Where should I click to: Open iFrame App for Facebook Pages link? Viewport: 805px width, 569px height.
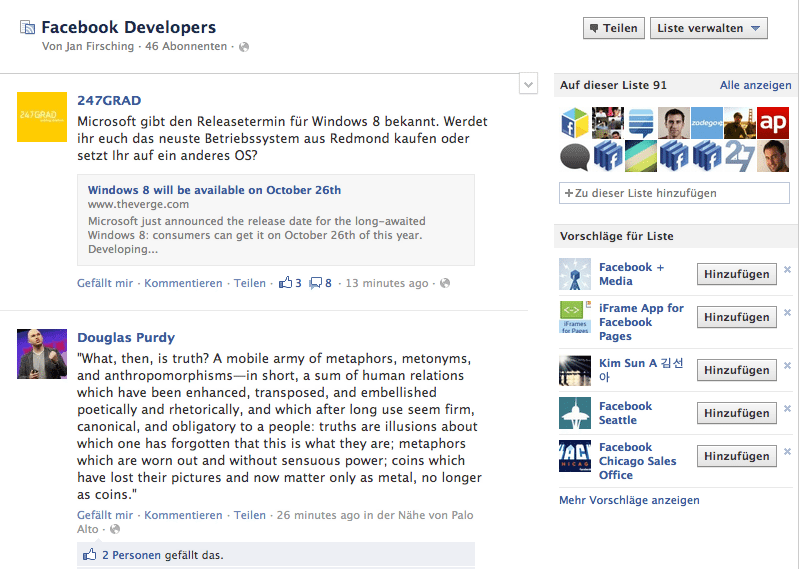tap(641, 322)
